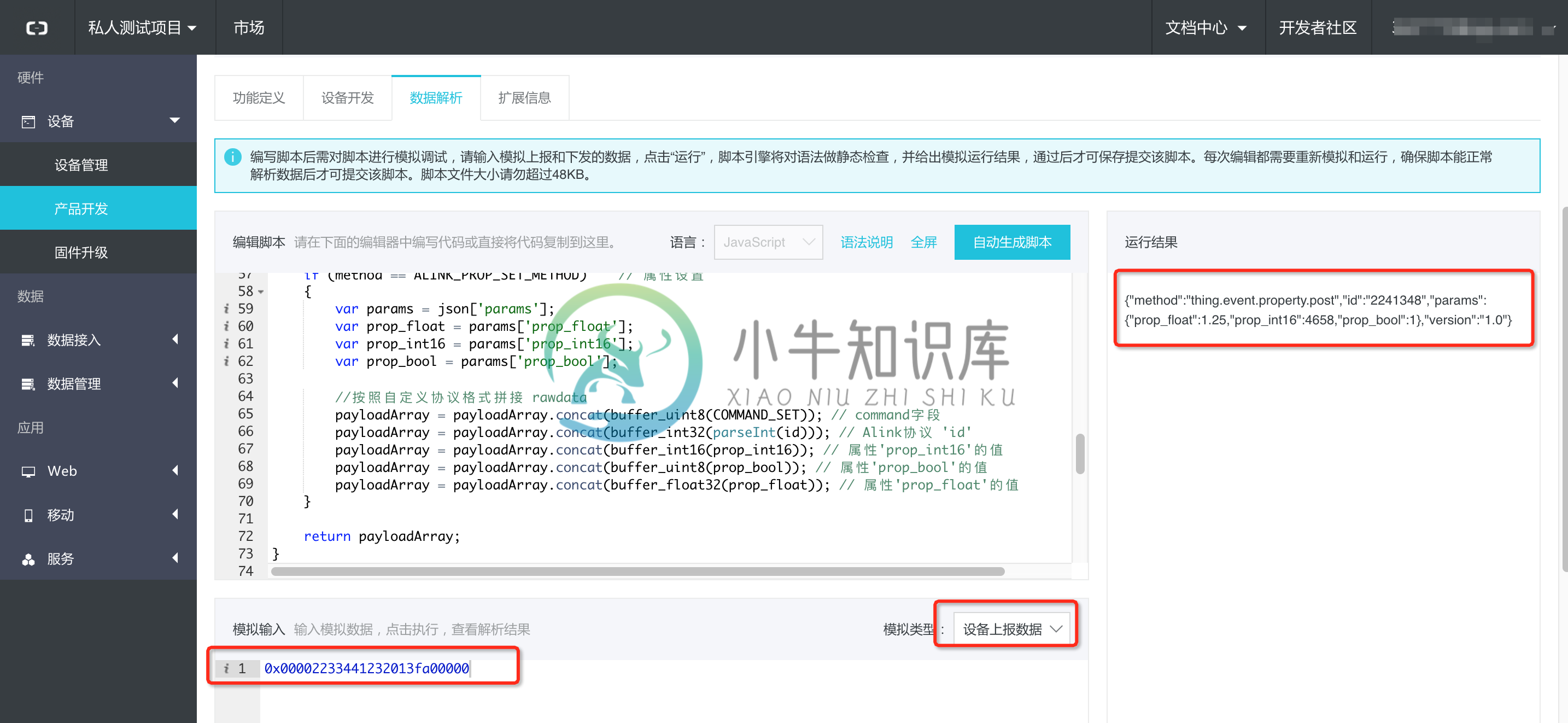The width and height of the screenshot is (1568, 723).
Task: Expand the 移动 section arrow
Action: coord(175,514)
